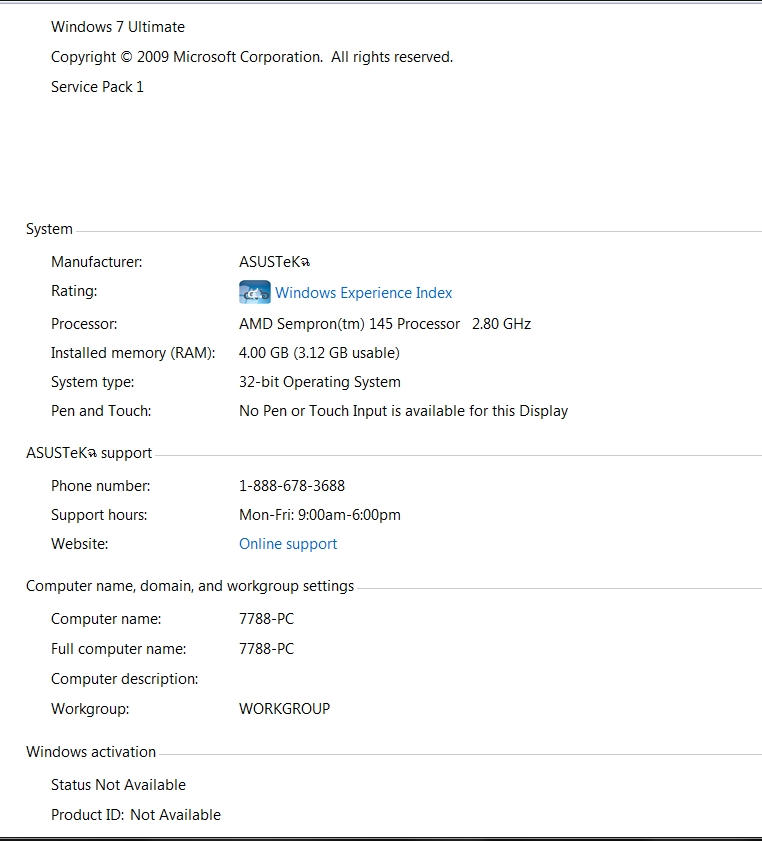Click the 'Processor:' label

(84, 324)
